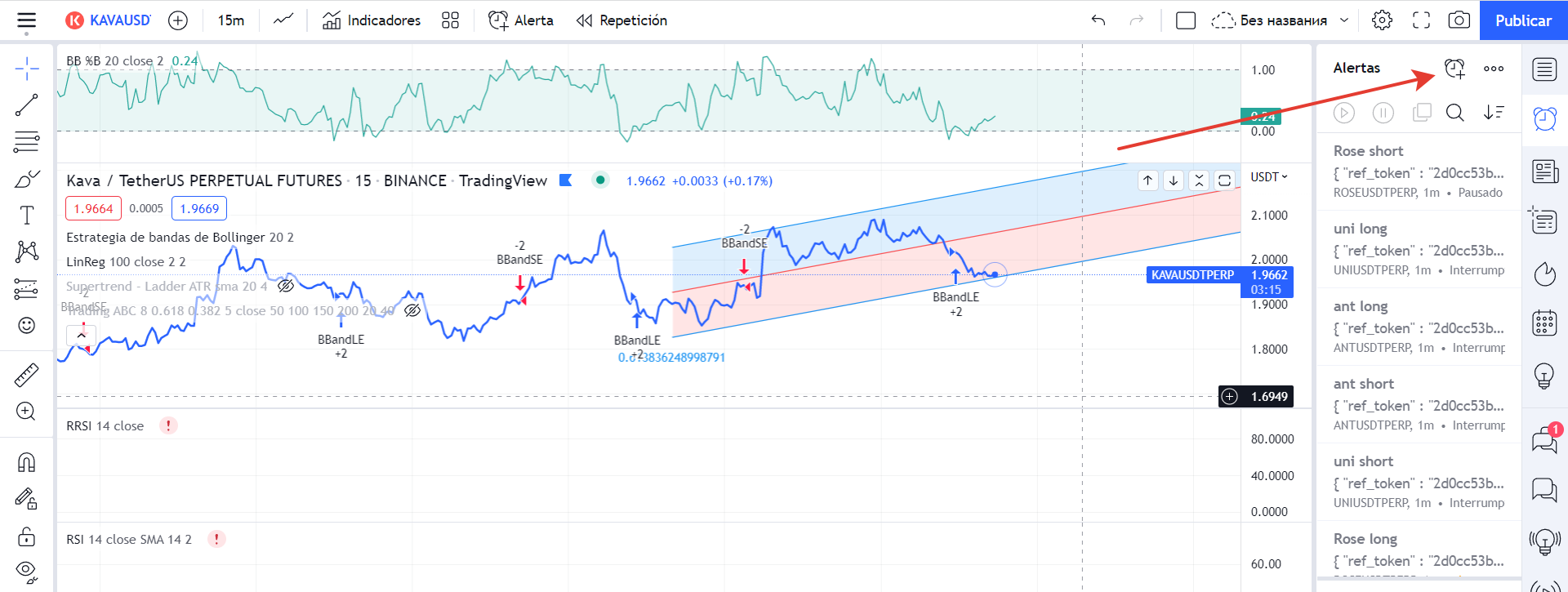Toggle magnet mode
Screen dimensions: 1568x592
[27, 462]
